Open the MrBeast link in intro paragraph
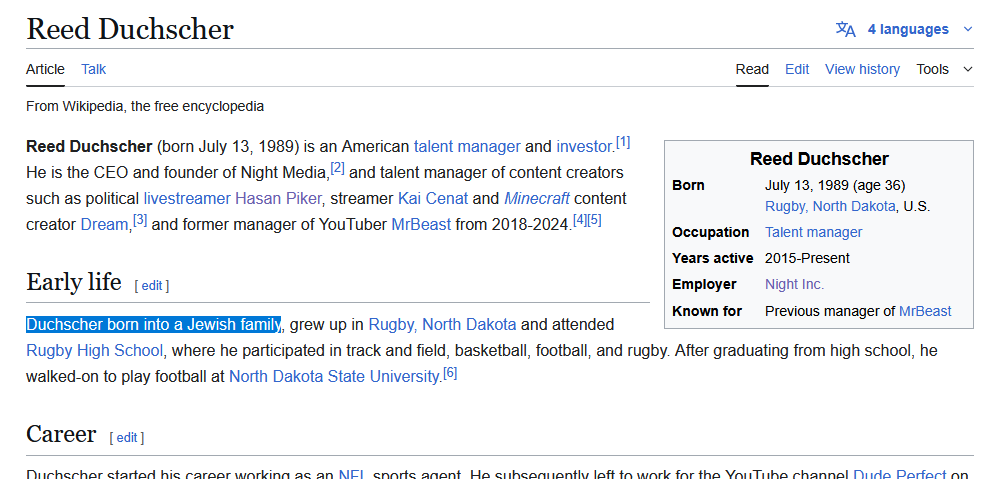Screen dimensions: 983x479 point(421,224)
